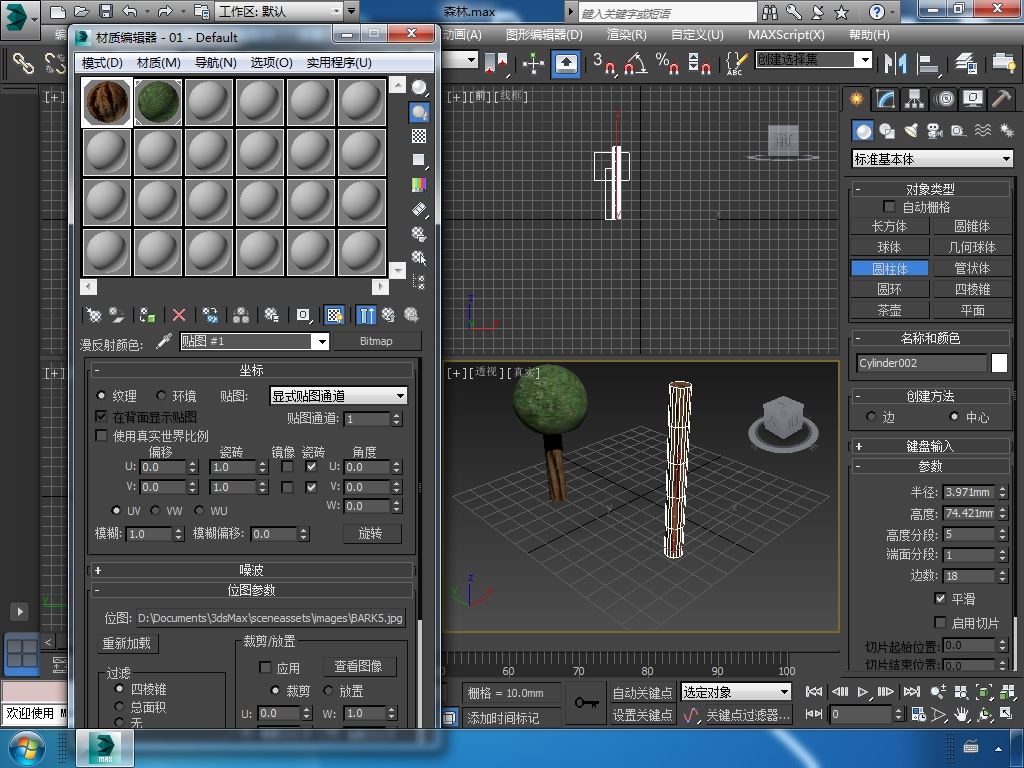
Task: Select the 环境 radio button
Action: 161,395
